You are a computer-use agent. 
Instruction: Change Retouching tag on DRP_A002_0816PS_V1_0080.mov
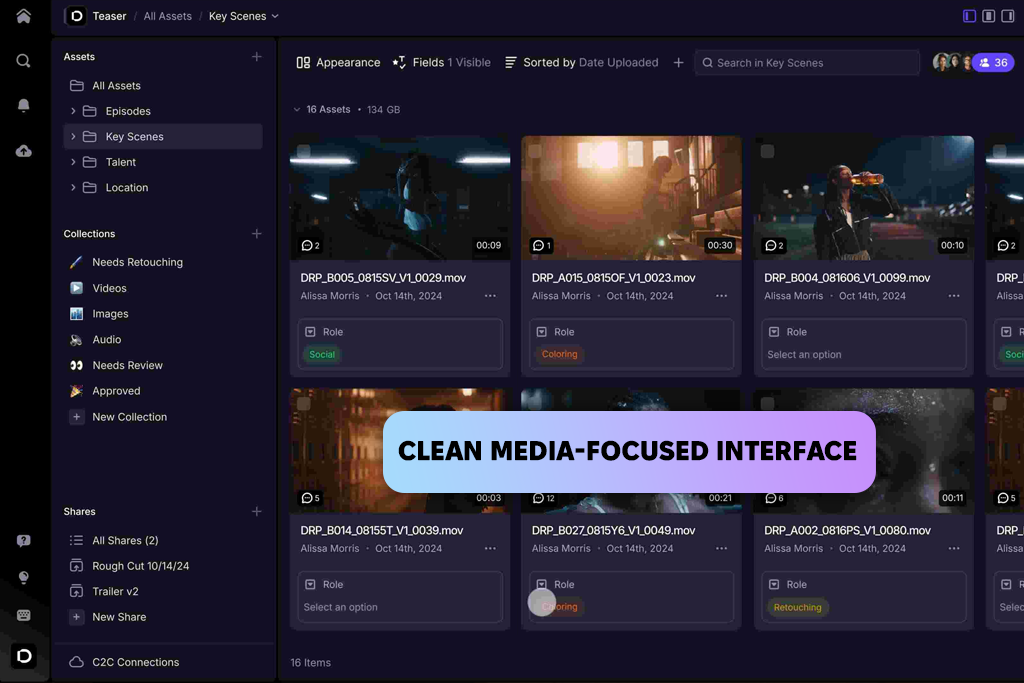(797, 607)
